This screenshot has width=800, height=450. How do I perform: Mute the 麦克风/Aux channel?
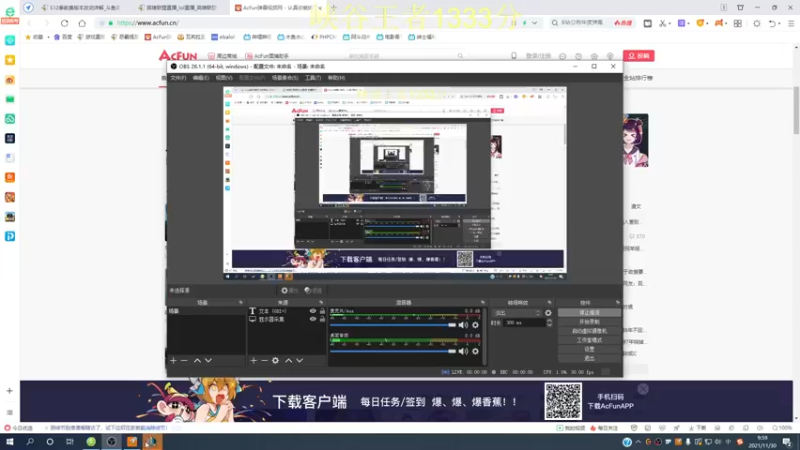(463, 325)
